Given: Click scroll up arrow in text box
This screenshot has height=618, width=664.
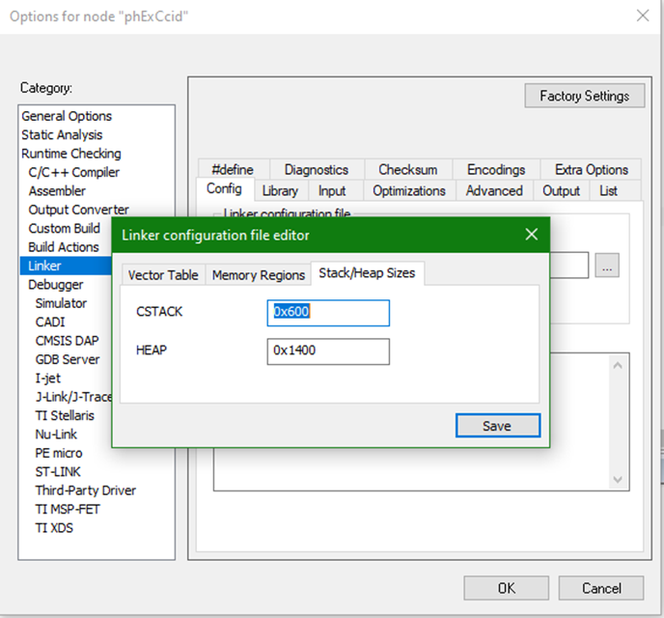Looking at the screenshot, I should click(617, 365).
